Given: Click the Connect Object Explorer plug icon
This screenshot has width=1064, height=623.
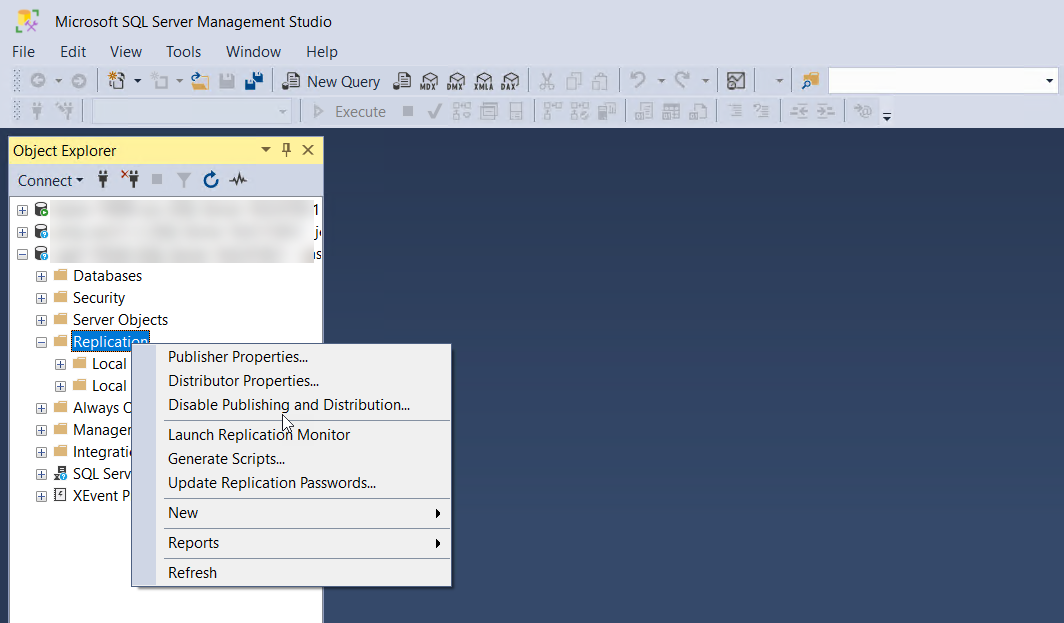Looking at the screenshot, I should point(103,180).
